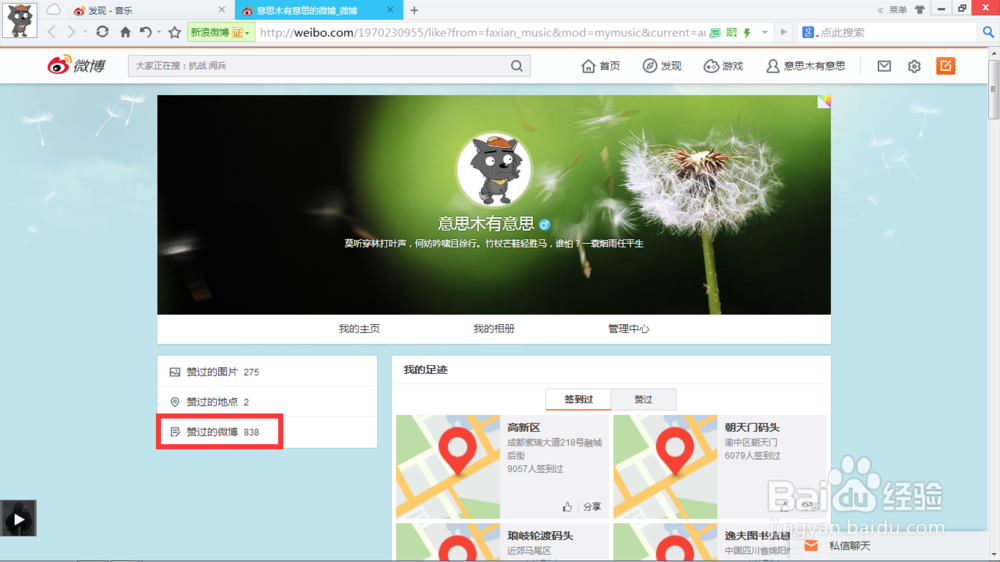Click the 朝天门码头 location title
1000x562 pixels.
point(752,427)
